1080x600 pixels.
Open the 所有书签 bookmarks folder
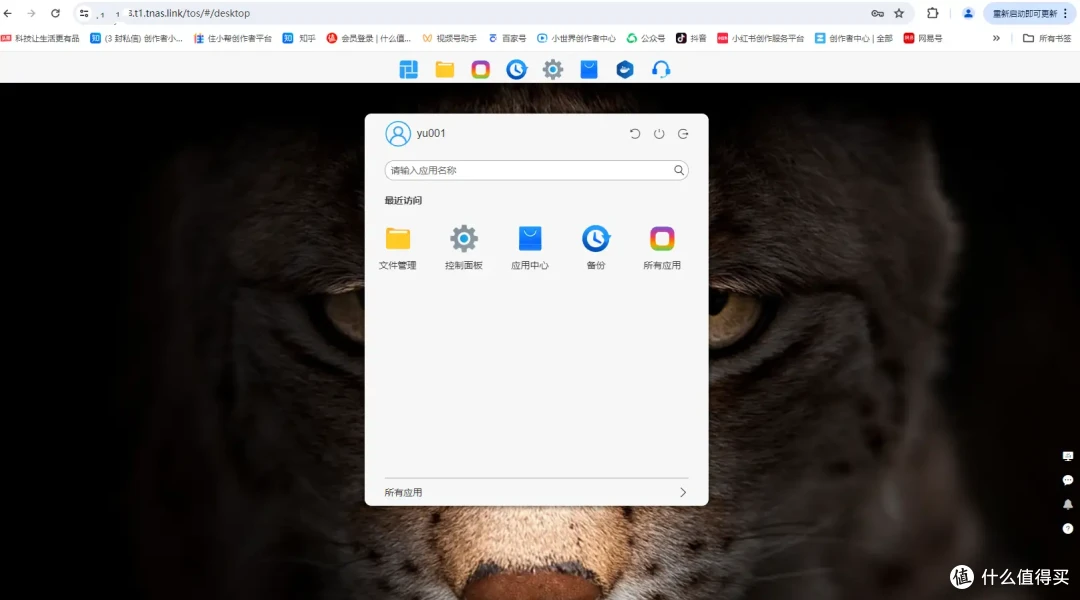(1047, 39)
